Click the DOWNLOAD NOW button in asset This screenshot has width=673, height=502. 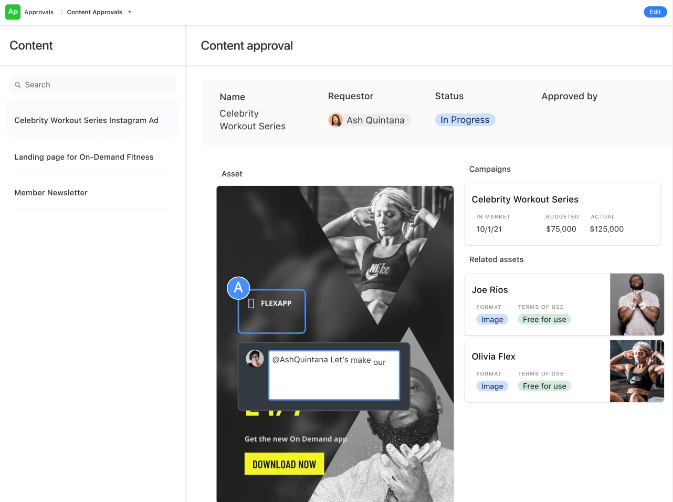pyautogui.click(x=284, y=464)
